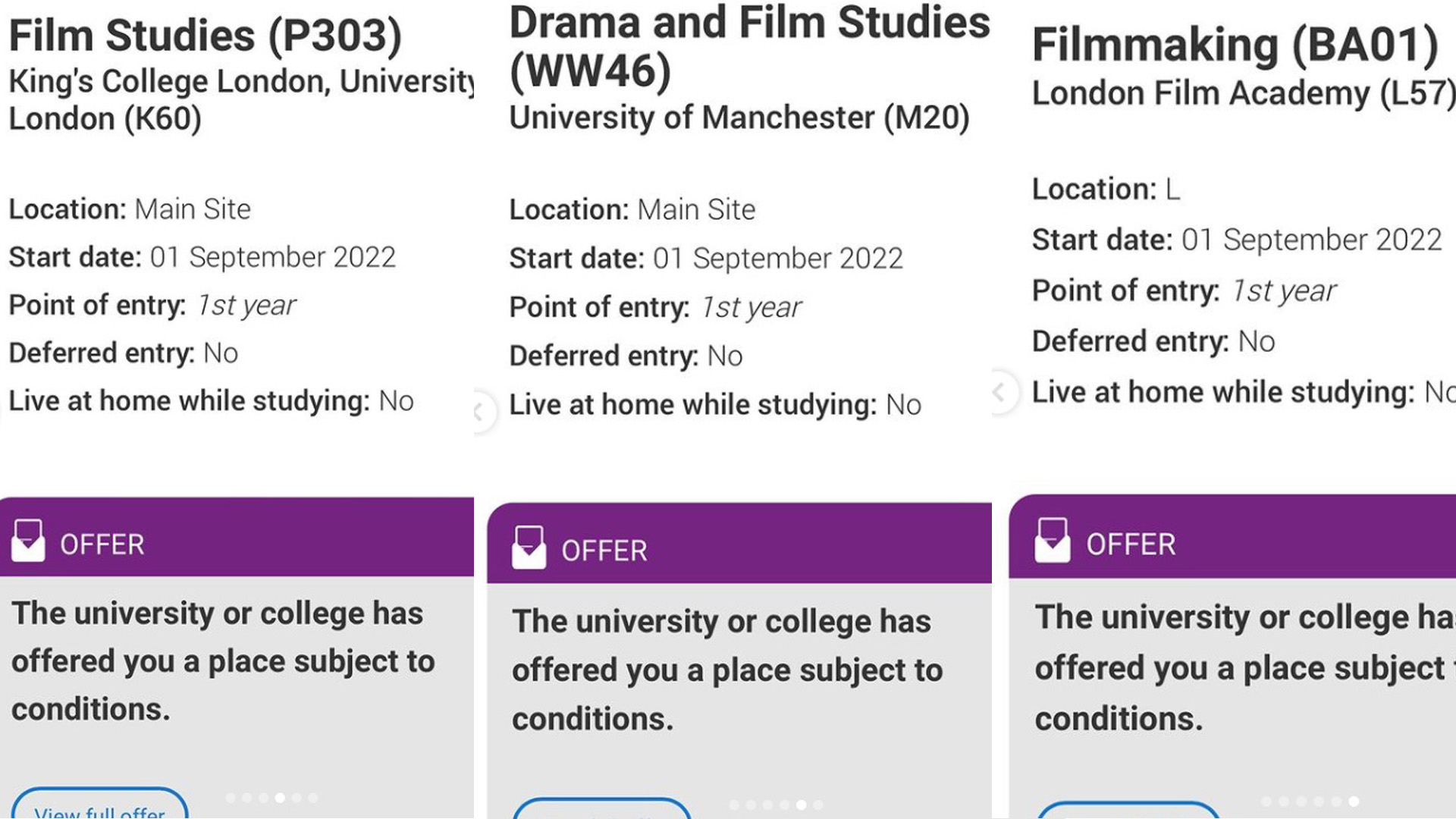Select first pagination dot on Film Studies card

pyautogui.click(x=231, y=798)
